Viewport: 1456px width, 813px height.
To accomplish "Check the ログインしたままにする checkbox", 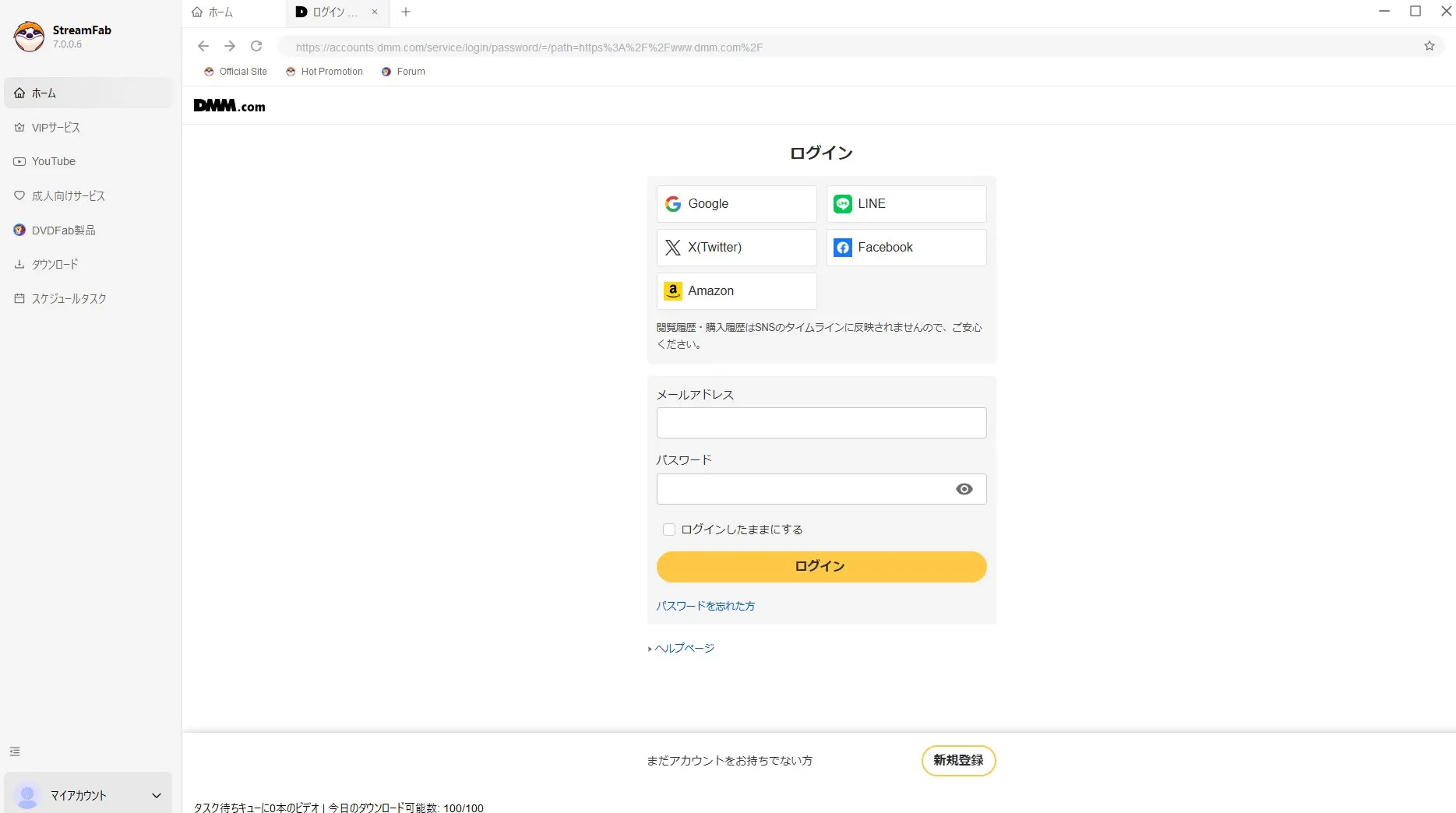I will [x=669, y=530].
